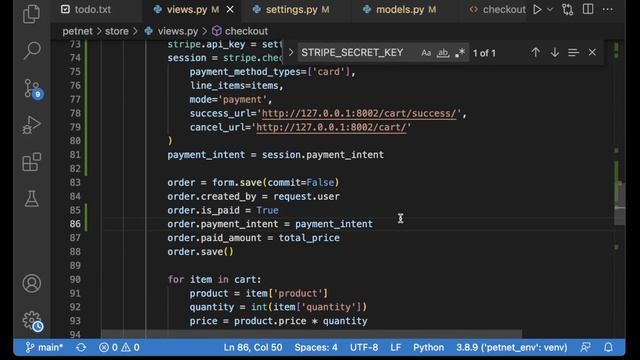This screenshot has height=360, width=640.
Task: Open Source Control view with 9 changes
Action: pos(31,88)
